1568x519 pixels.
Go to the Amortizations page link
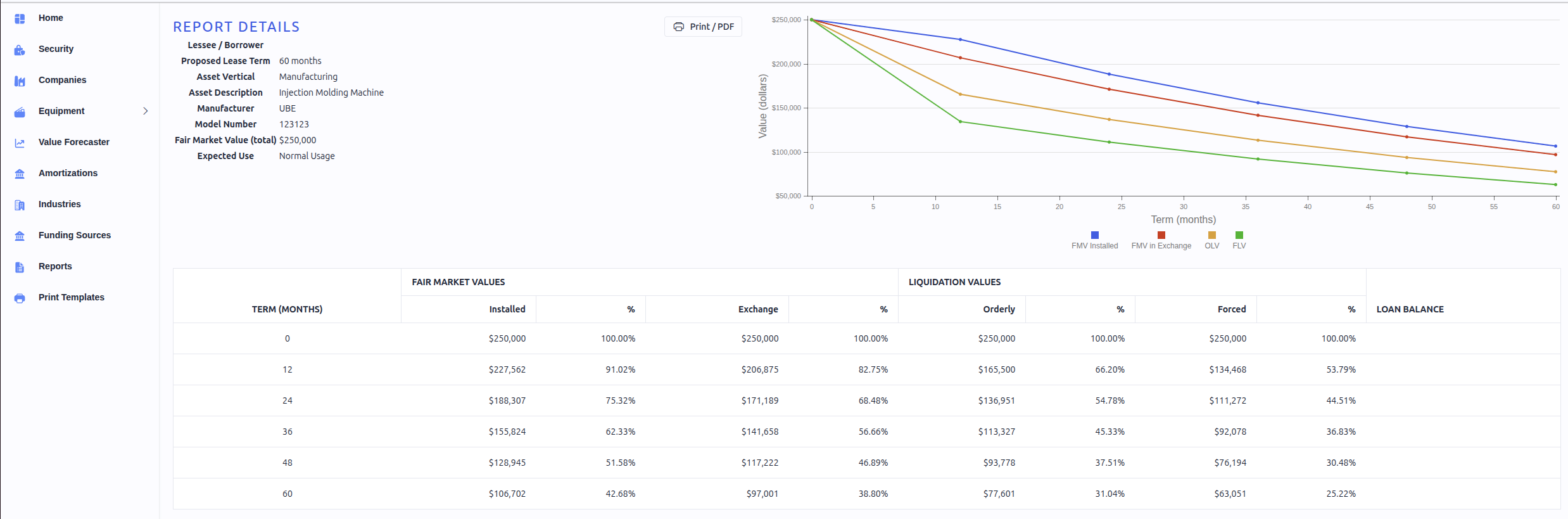pos(68,173)
